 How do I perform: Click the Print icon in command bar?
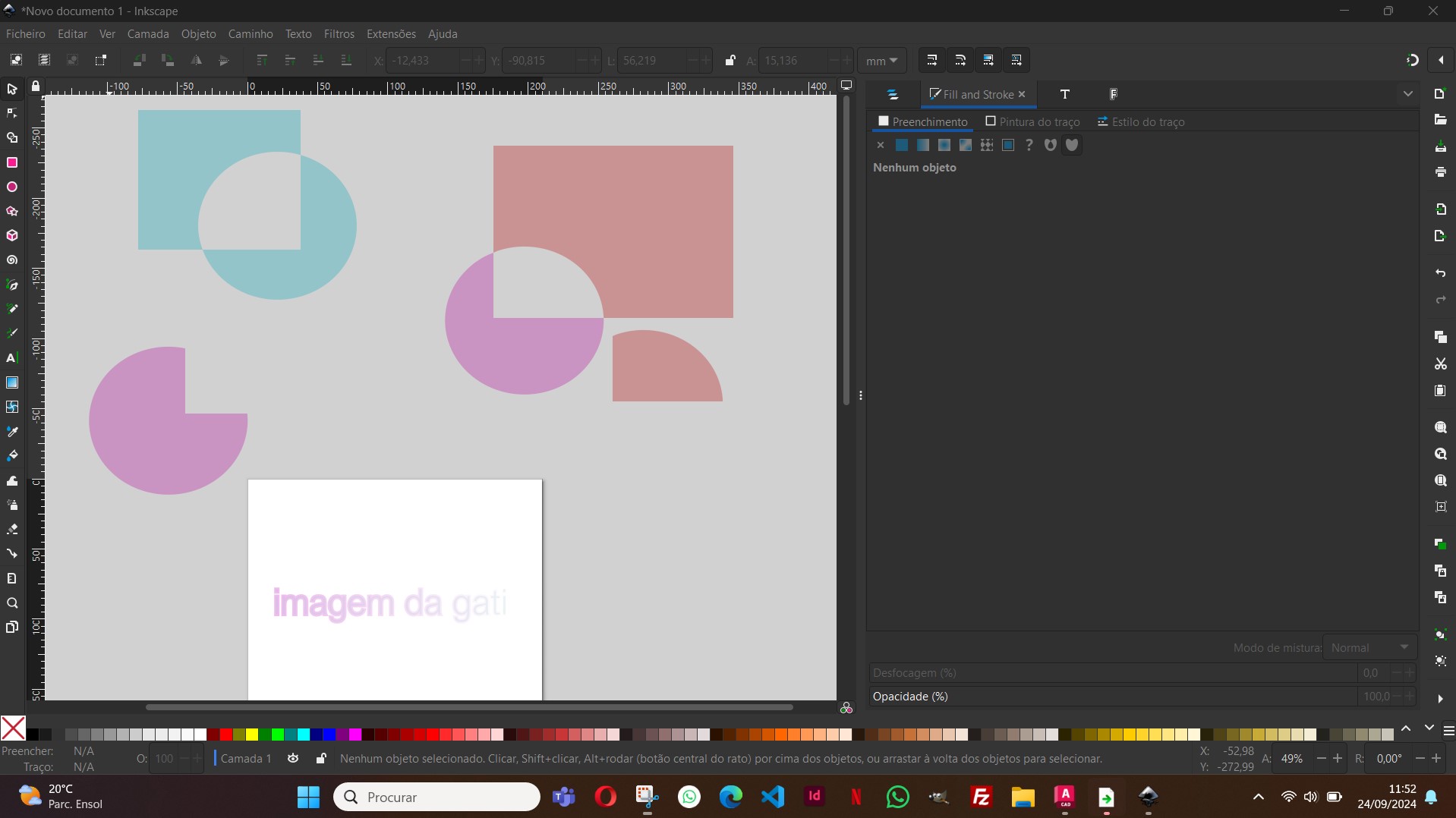[1440, 172]
